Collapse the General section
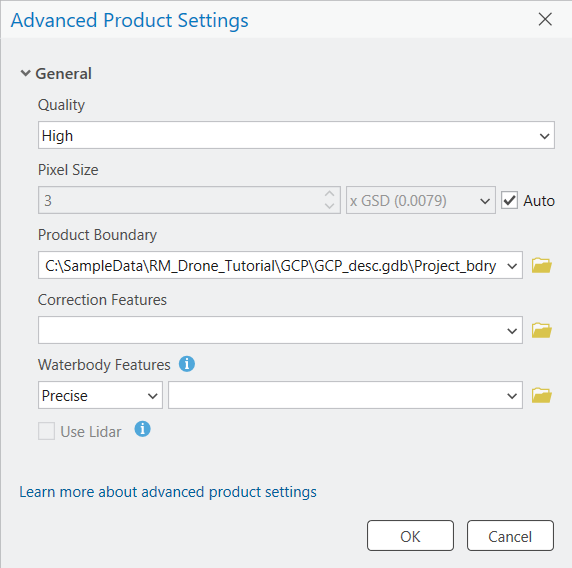This screenshot has height=568, width=572. [x=25, y=73]
